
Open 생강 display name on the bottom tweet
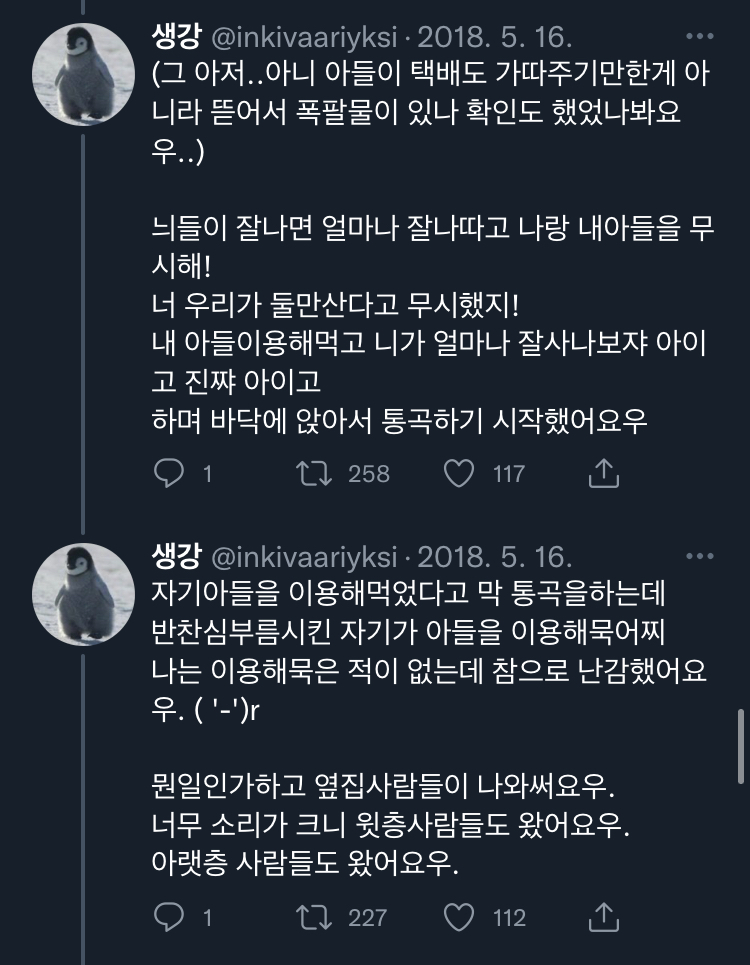pos(176,556)
